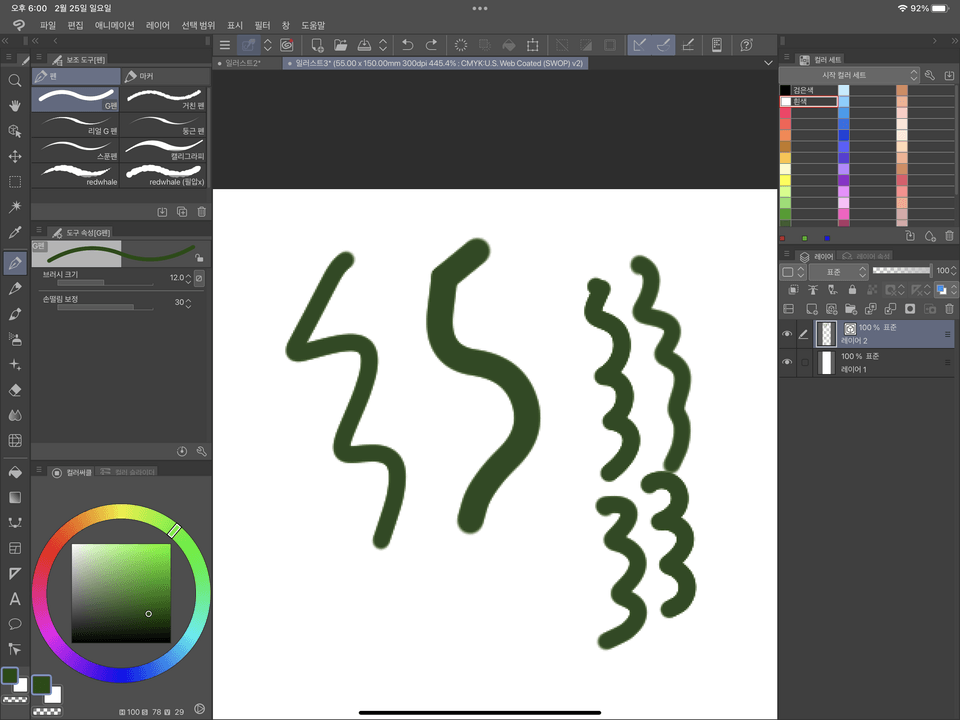Open color set wrench settings

(x=929, y=75)
